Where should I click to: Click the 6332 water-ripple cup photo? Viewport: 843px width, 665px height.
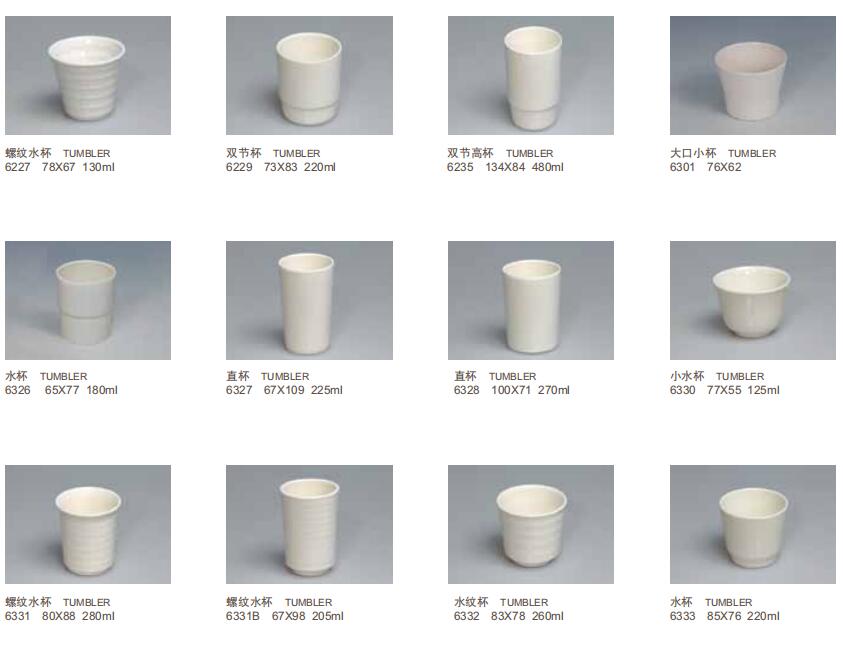[531, 525]
